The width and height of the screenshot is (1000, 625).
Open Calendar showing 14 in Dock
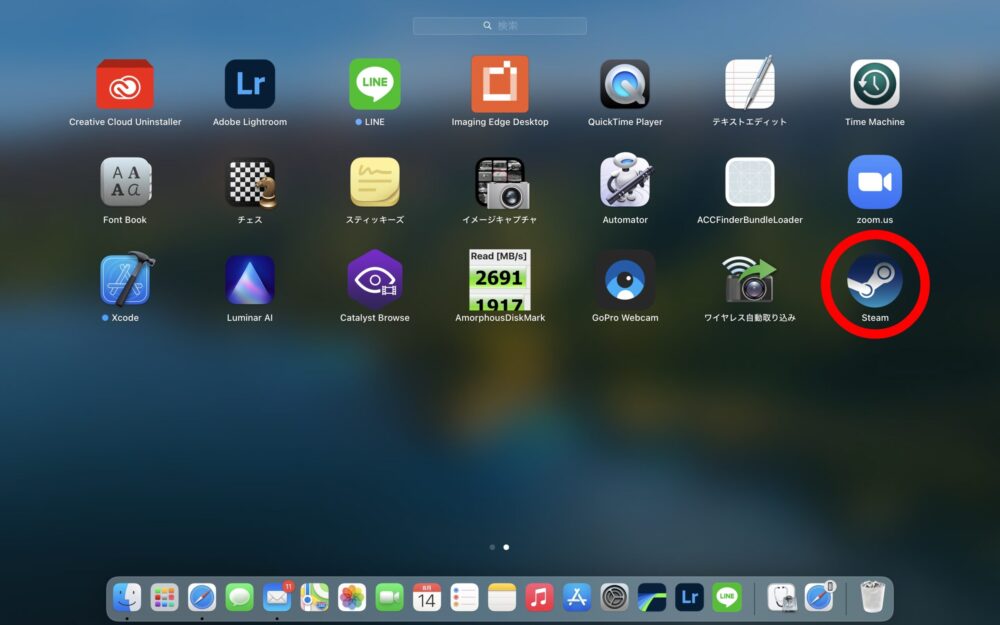(x=427, y=598)
